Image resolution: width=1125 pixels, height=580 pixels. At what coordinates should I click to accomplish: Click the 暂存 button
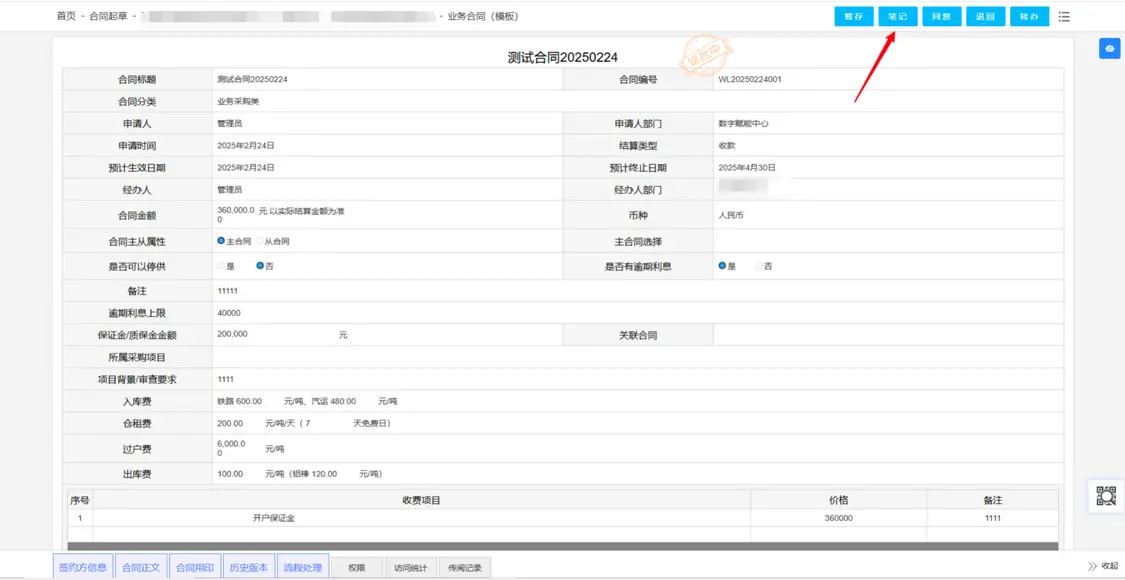click(854, 17)
